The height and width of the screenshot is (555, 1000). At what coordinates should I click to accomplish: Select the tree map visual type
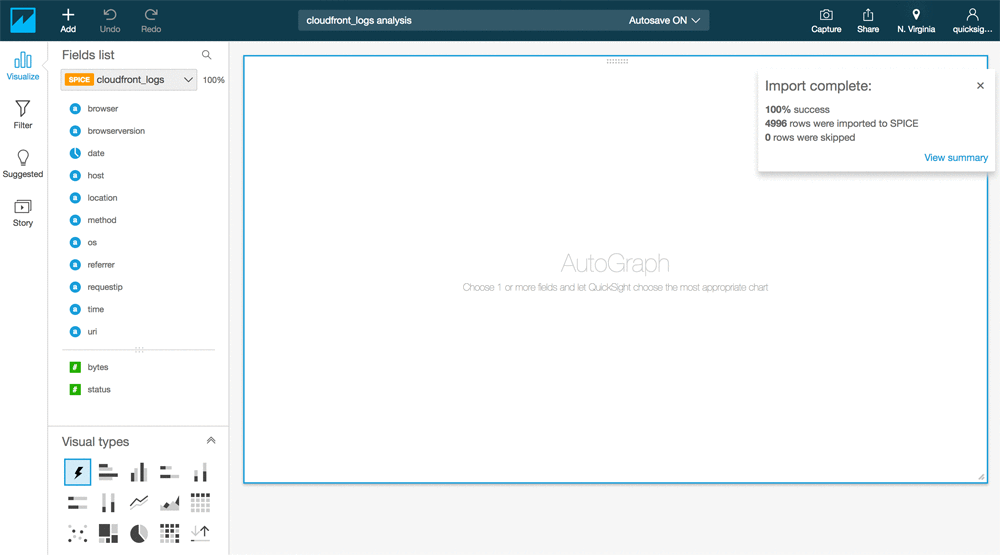pos(108,533)
